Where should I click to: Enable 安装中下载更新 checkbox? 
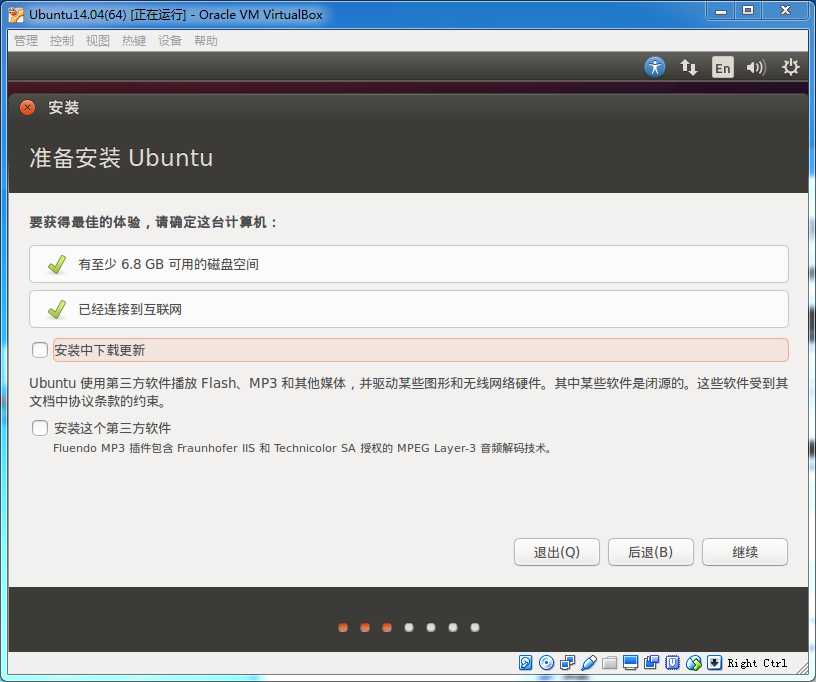point(40,350)
